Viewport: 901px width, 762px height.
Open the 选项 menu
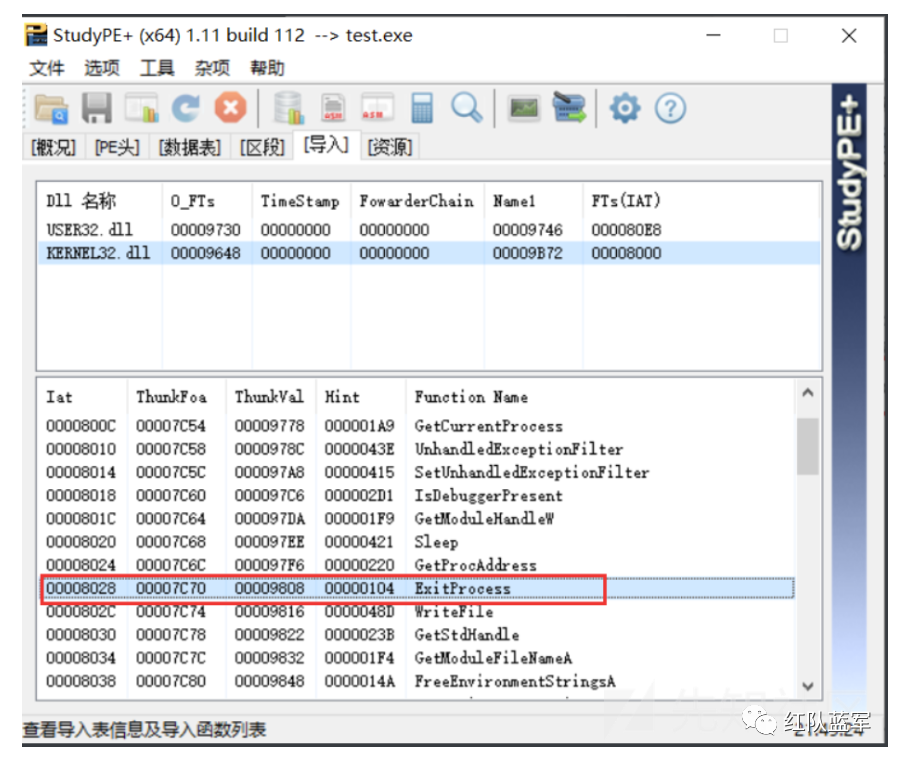[102, 68]
